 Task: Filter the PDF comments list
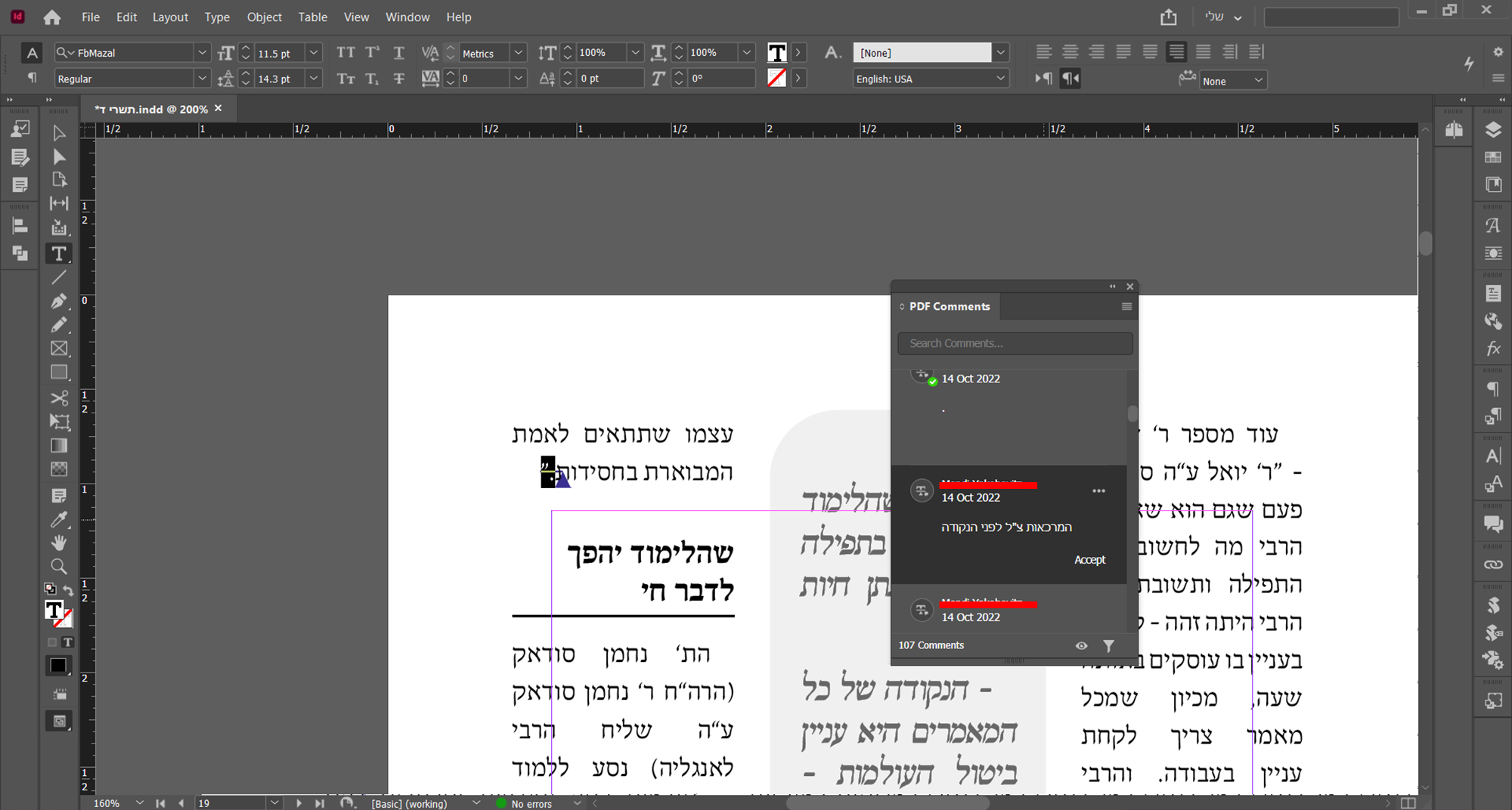click(x=1108, y=645)
